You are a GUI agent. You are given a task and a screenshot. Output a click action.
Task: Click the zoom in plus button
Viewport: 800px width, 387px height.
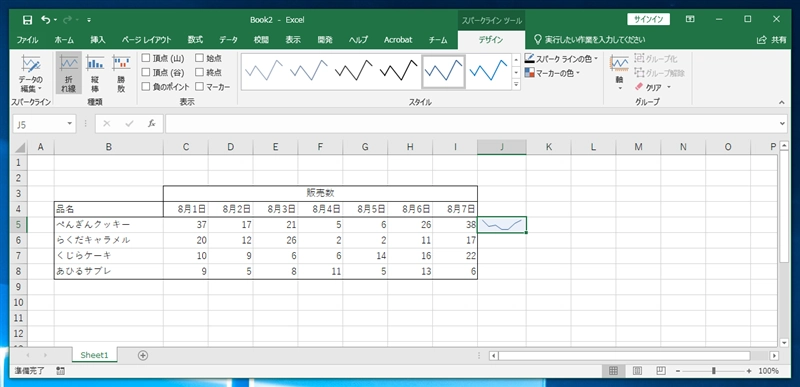749,371
